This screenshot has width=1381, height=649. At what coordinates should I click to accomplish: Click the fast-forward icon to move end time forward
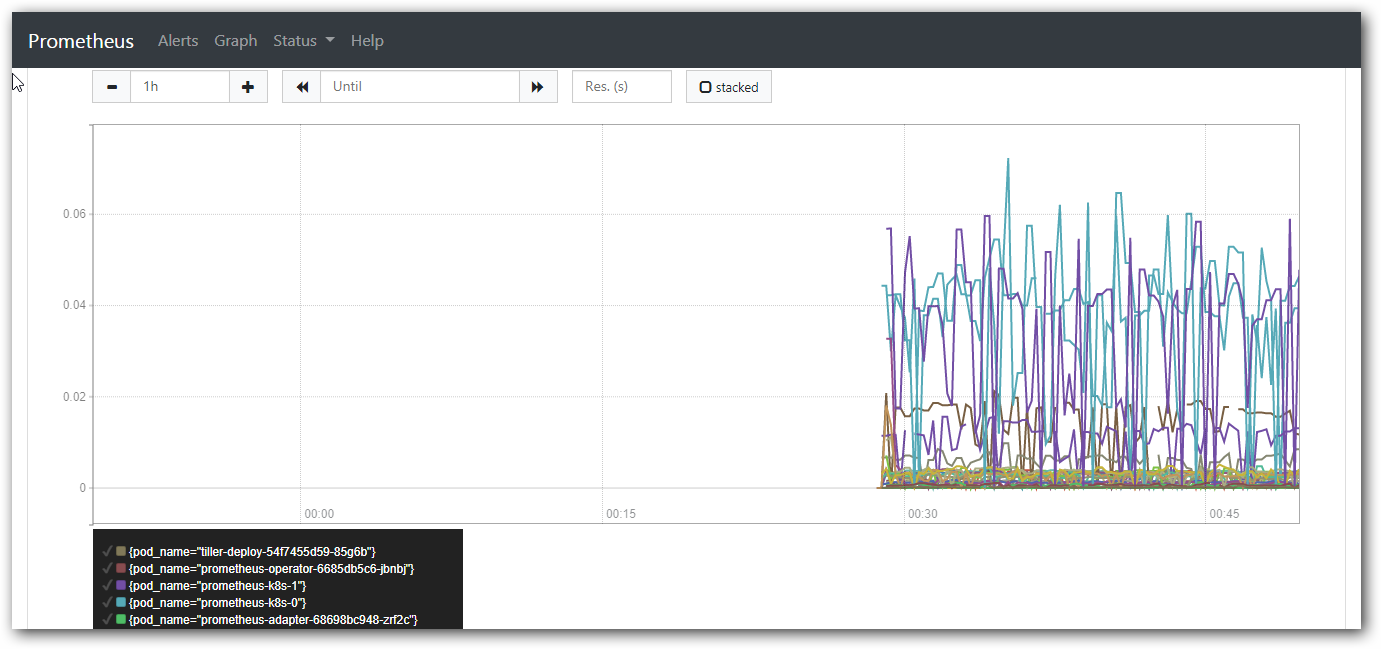coord(538,87)
